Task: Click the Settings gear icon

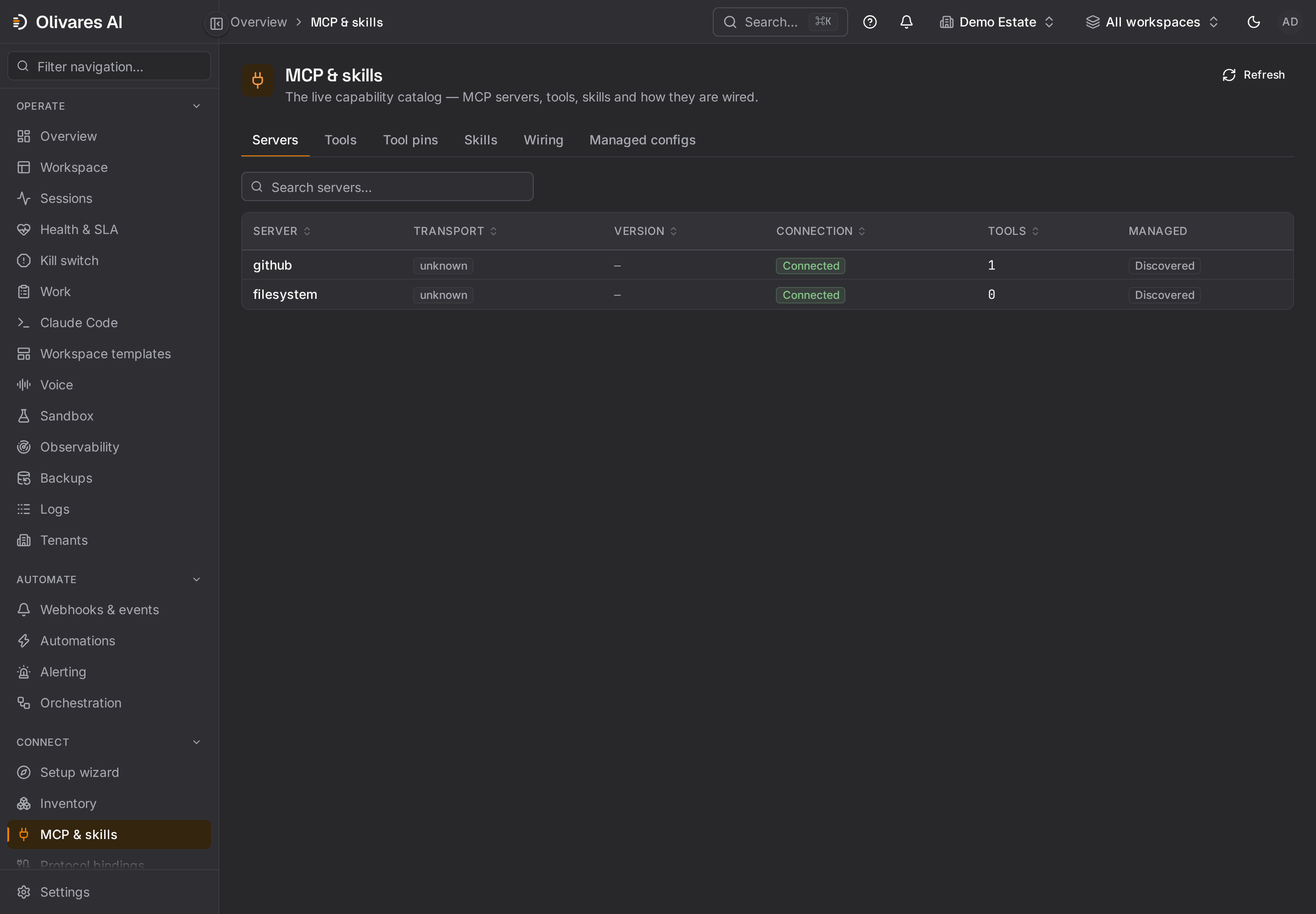Action: click(x=23, y=892)
